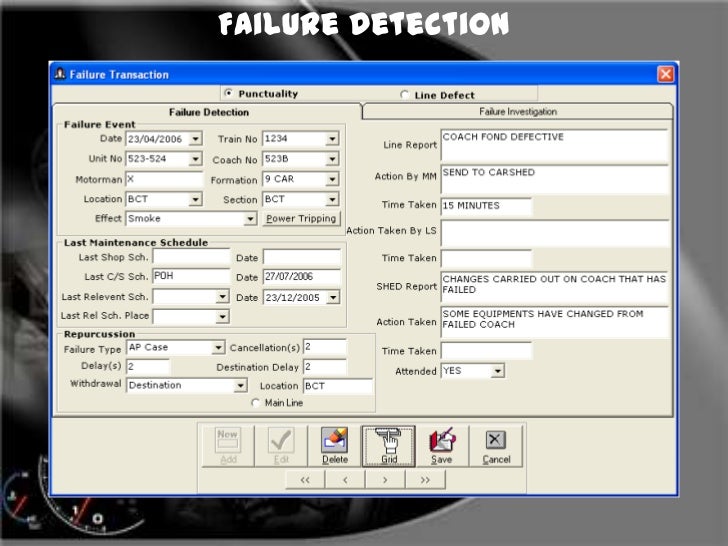
Task: Click the SHED Report text box
Action: [x=554, y=287]
